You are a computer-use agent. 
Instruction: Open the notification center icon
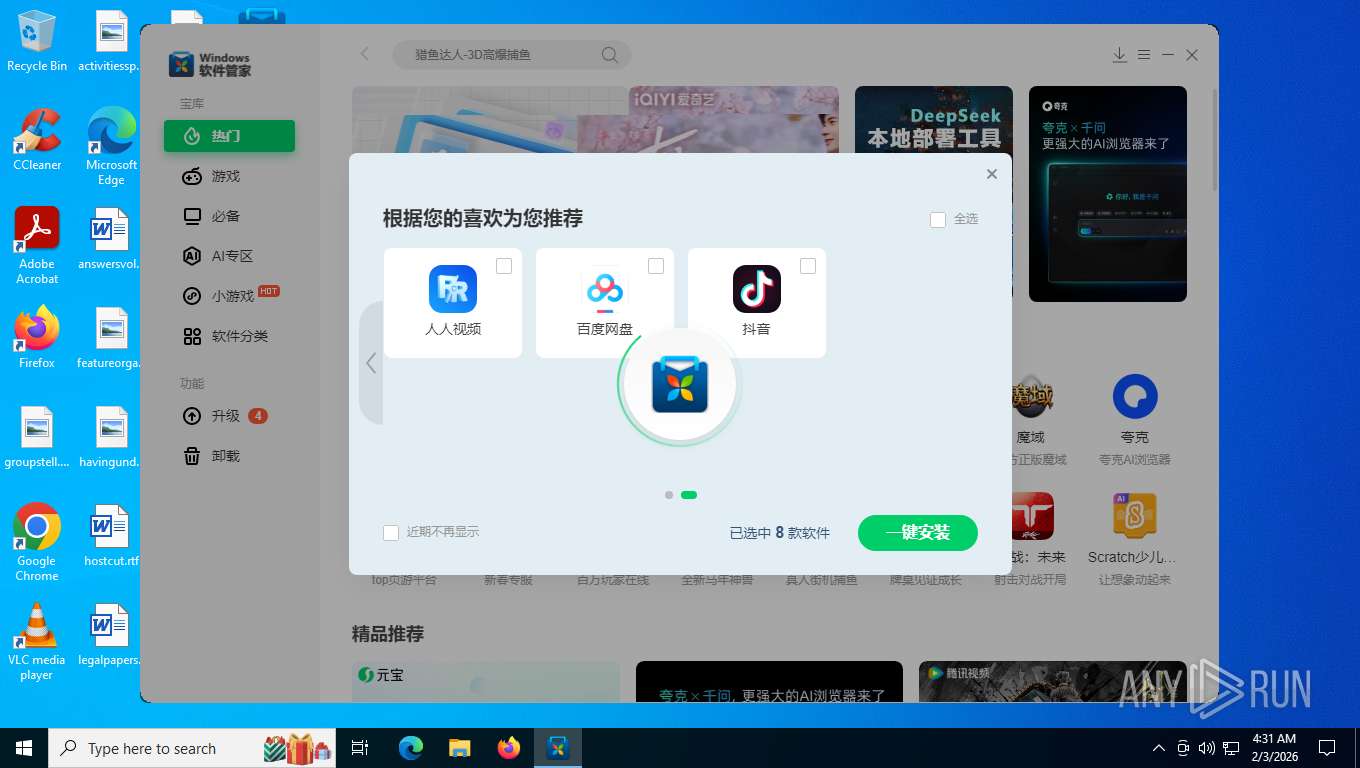(1327, 748)
